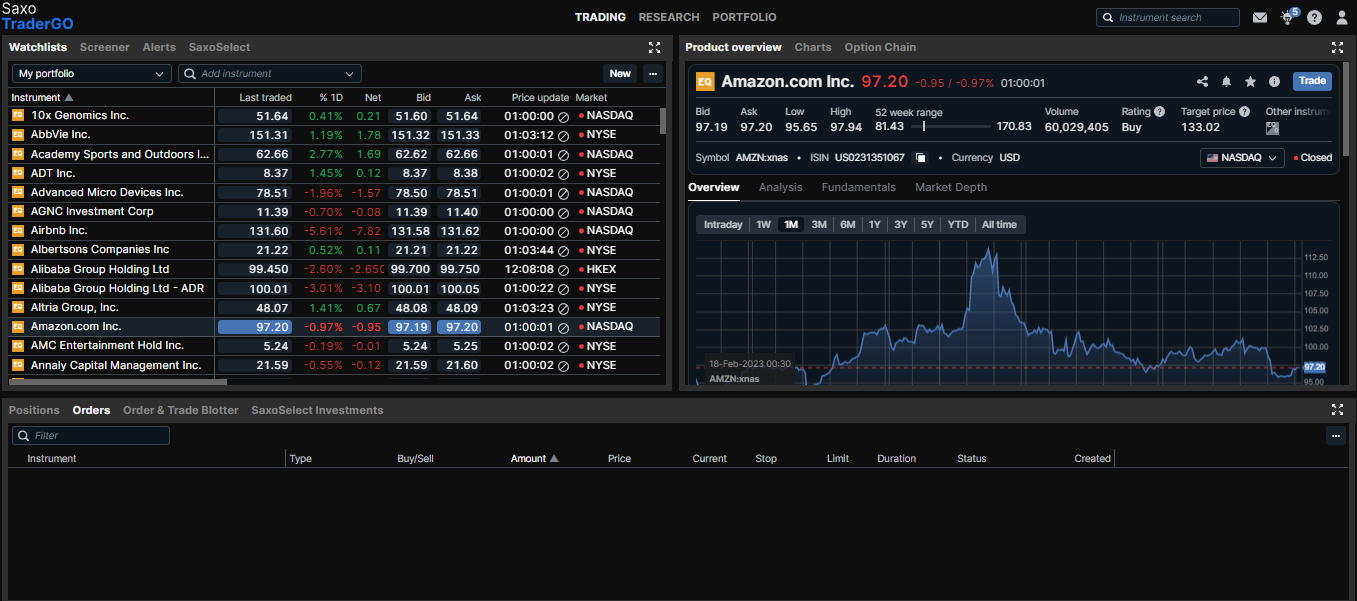Select the 1Y chart time range

(x=874, y=224)
